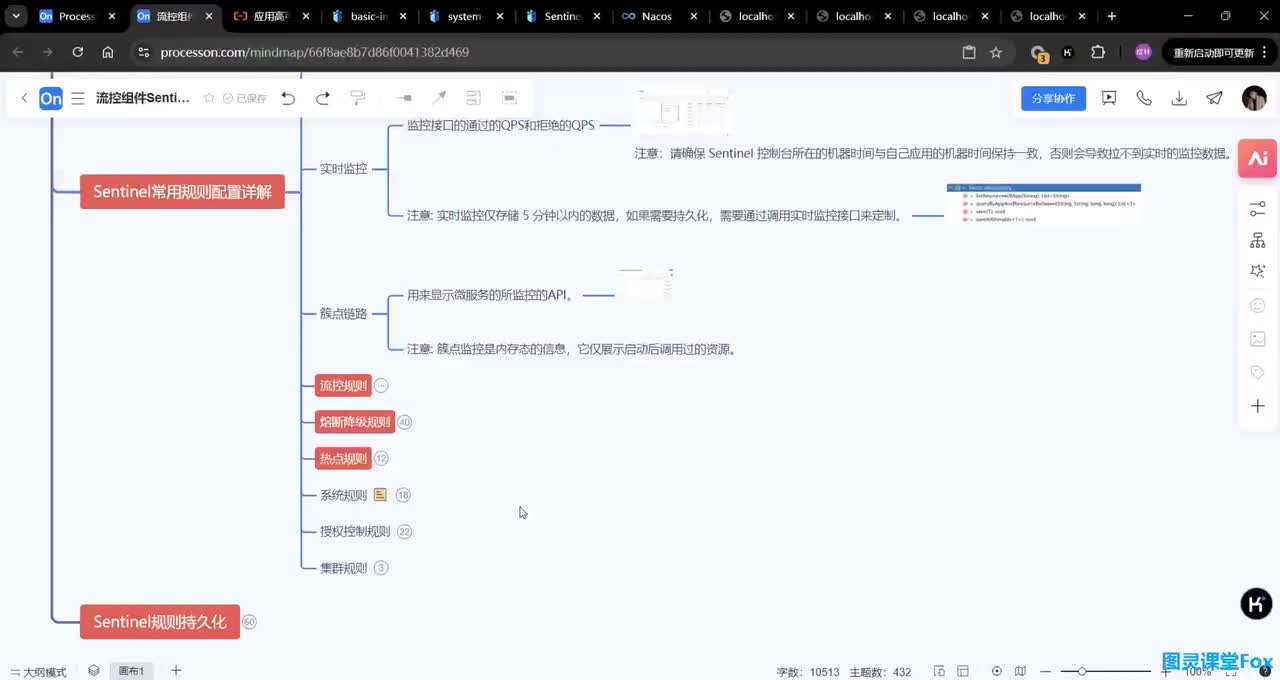Open the note icon on 系统规则

click(x=380, y=495)
